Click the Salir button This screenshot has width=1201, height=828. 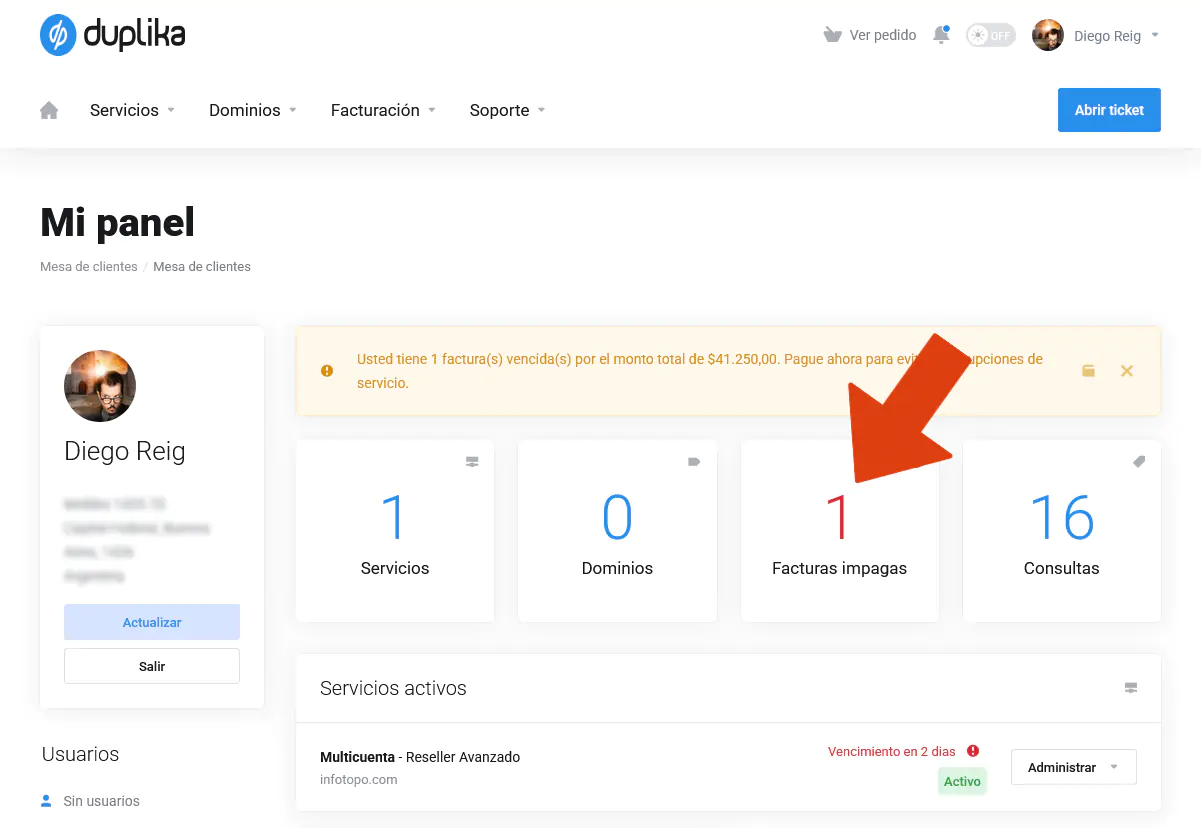point(152,666)
